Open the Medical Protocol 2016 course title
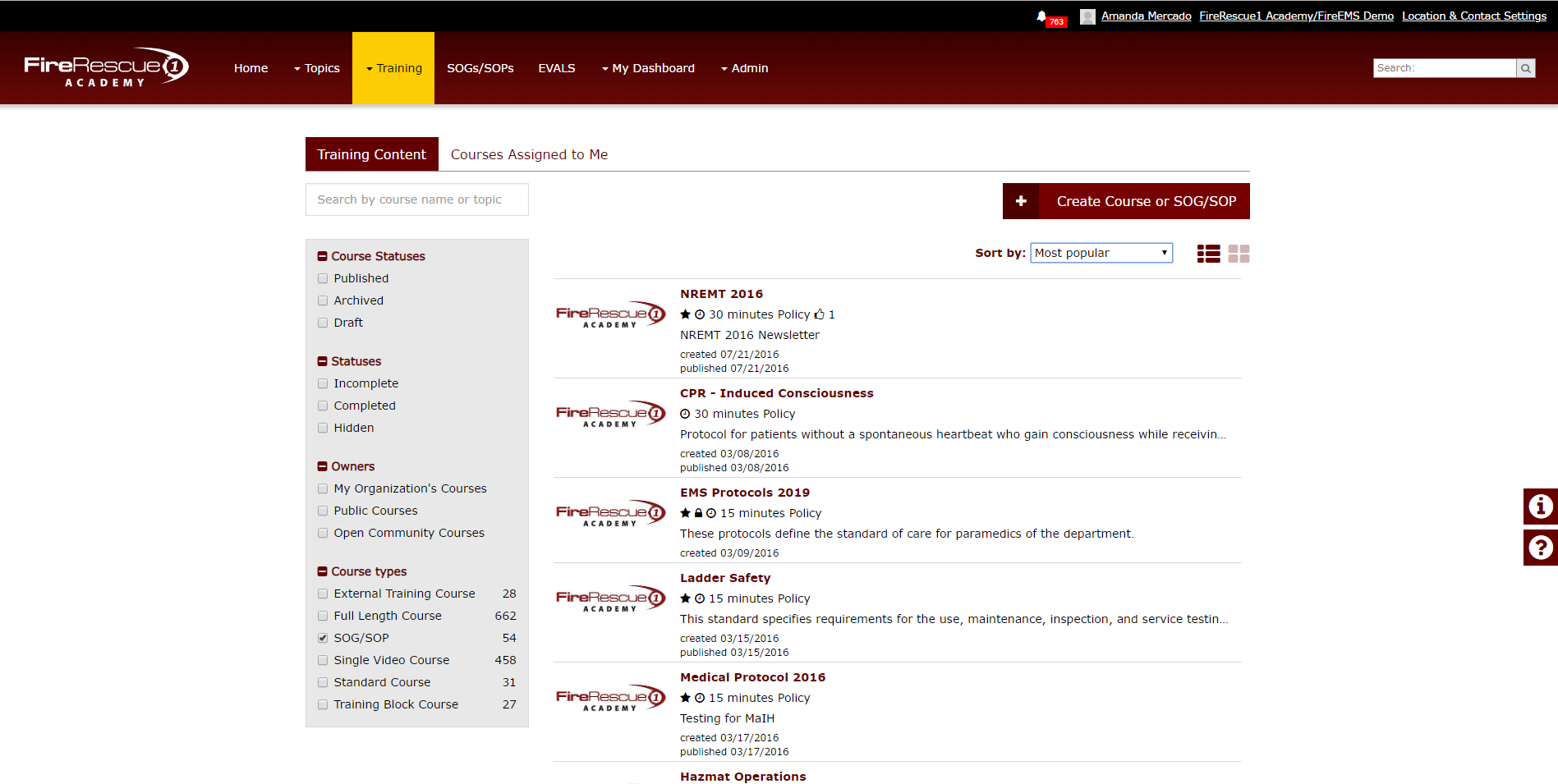The width and height of the screenshot is (1558, 784). click(x=752, y=677)
